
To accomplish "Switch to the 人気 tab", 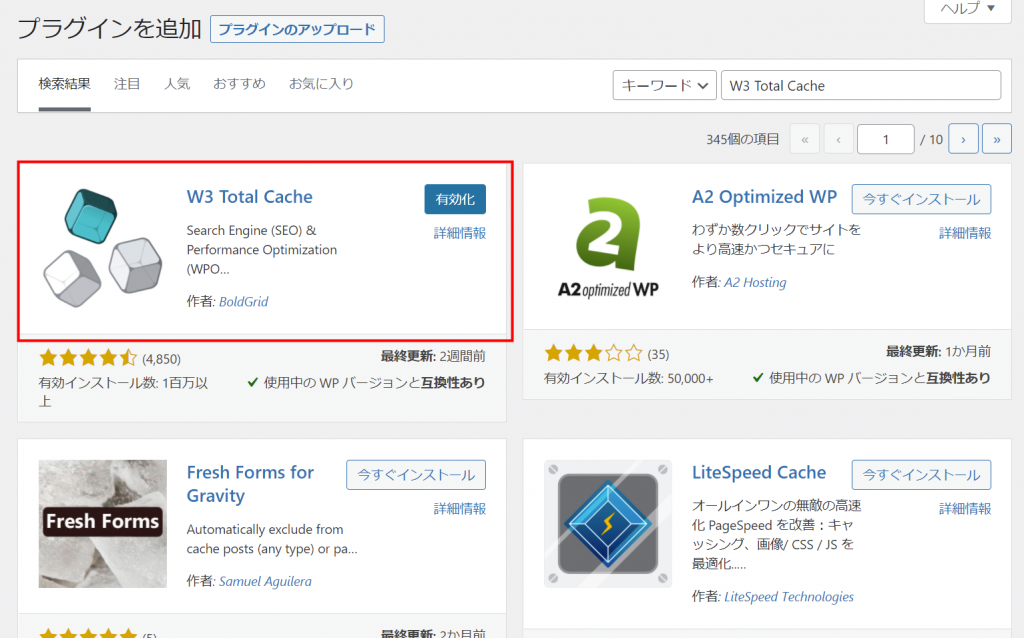I will click(x=176, y=84).
